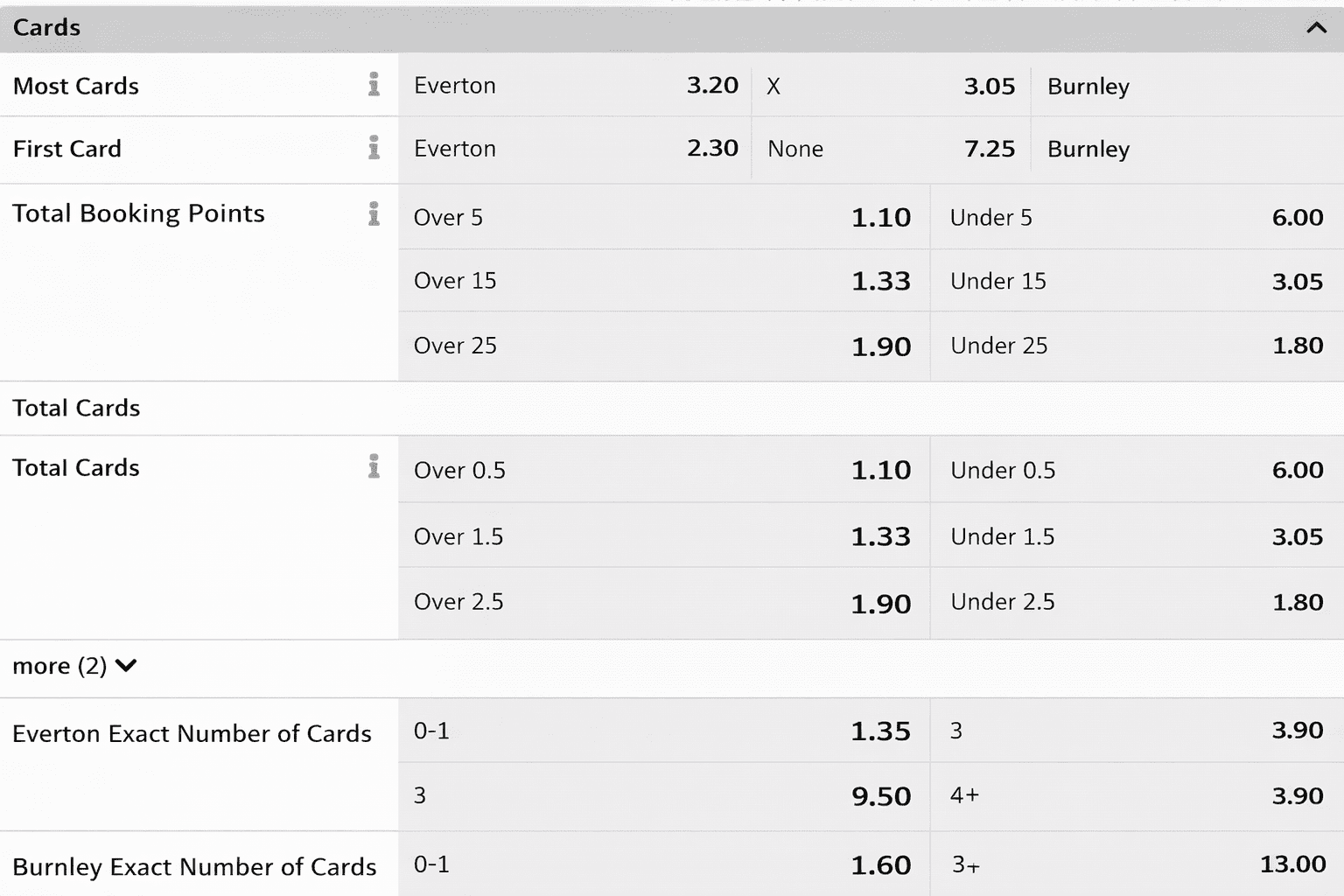Choose Everton 4+ cards at 3.90
The width and height of the screenshot is (1344, 896).
[x=1136, y=796]
